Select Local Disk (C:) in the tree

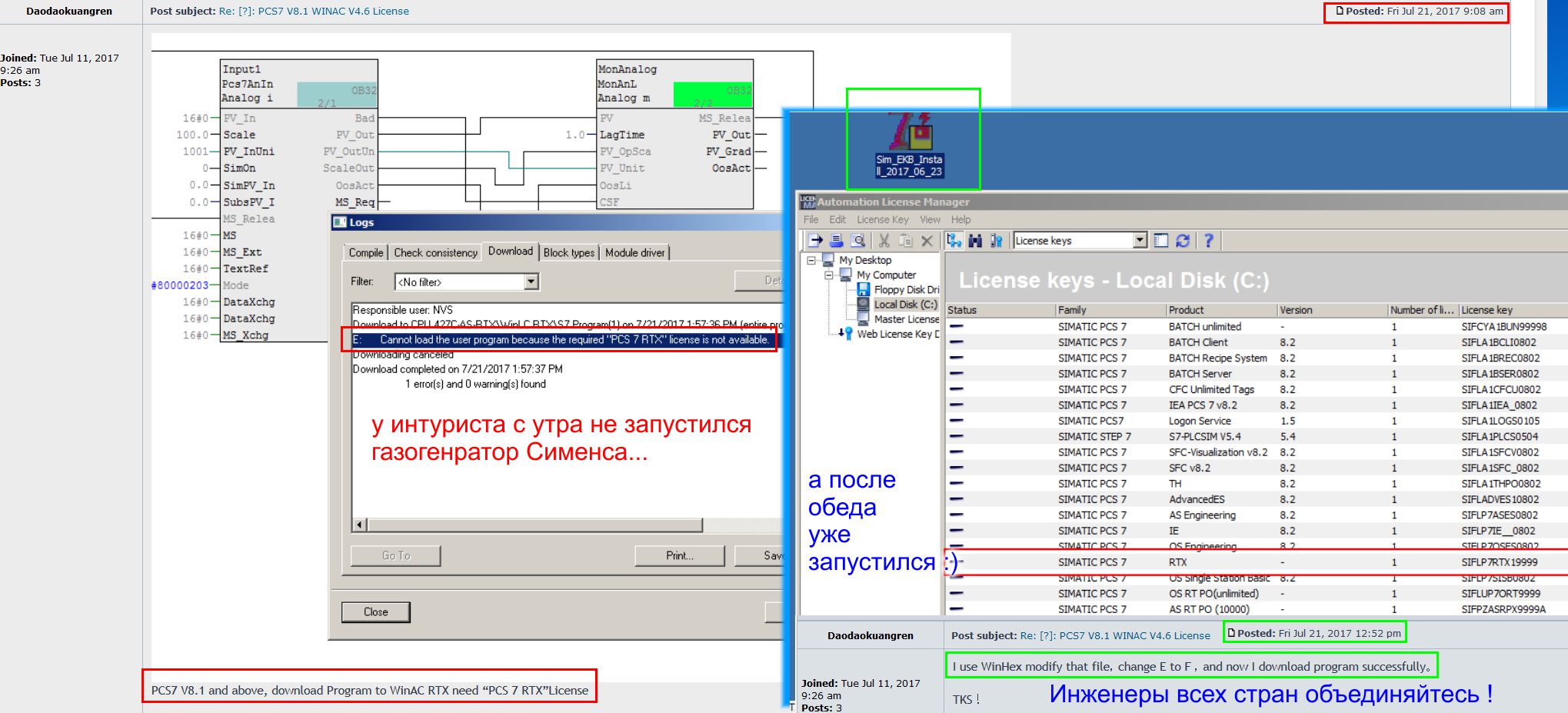(905, 305)
